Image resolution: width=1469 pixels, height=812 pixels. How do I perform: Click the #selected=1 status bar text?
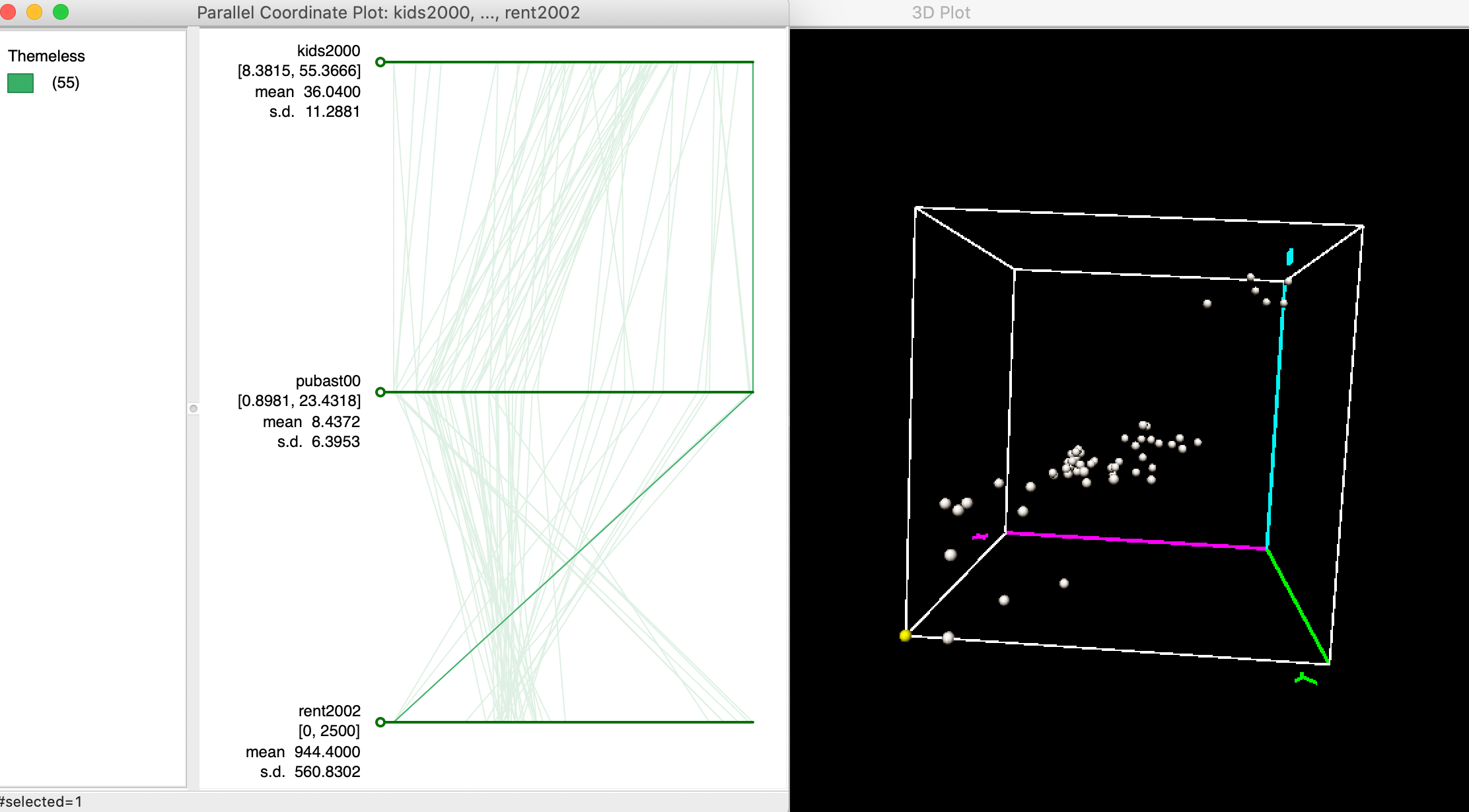41,801
